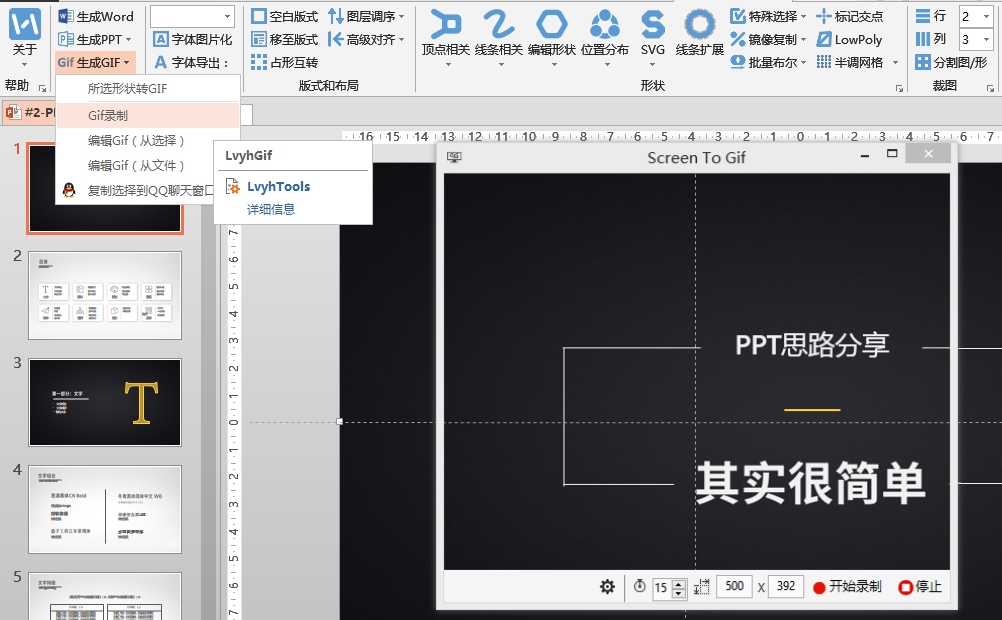The image size is (1002, 620).
Task: Open the font combo box in ribbon
Action: point(192,17)
